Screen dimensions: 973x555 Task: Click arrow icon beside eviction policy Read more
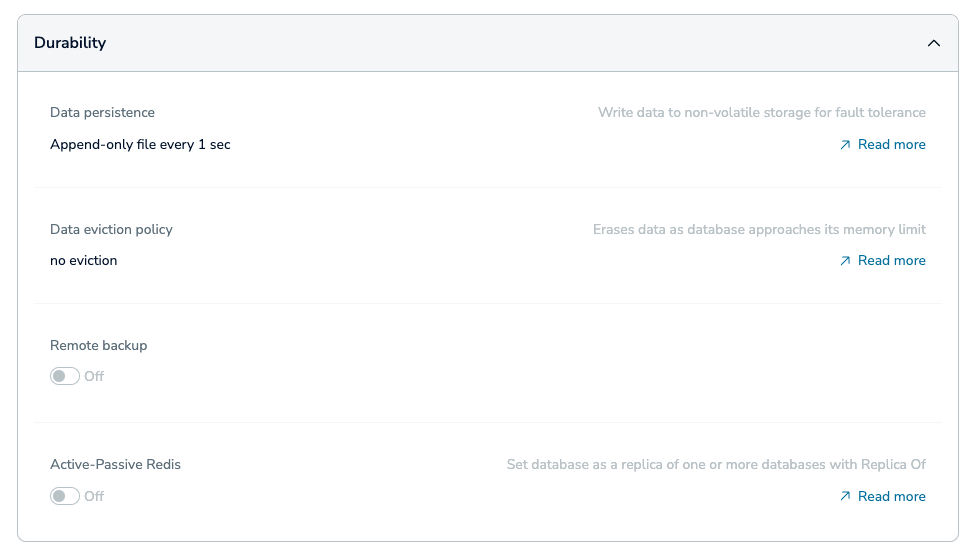[845, 261]
